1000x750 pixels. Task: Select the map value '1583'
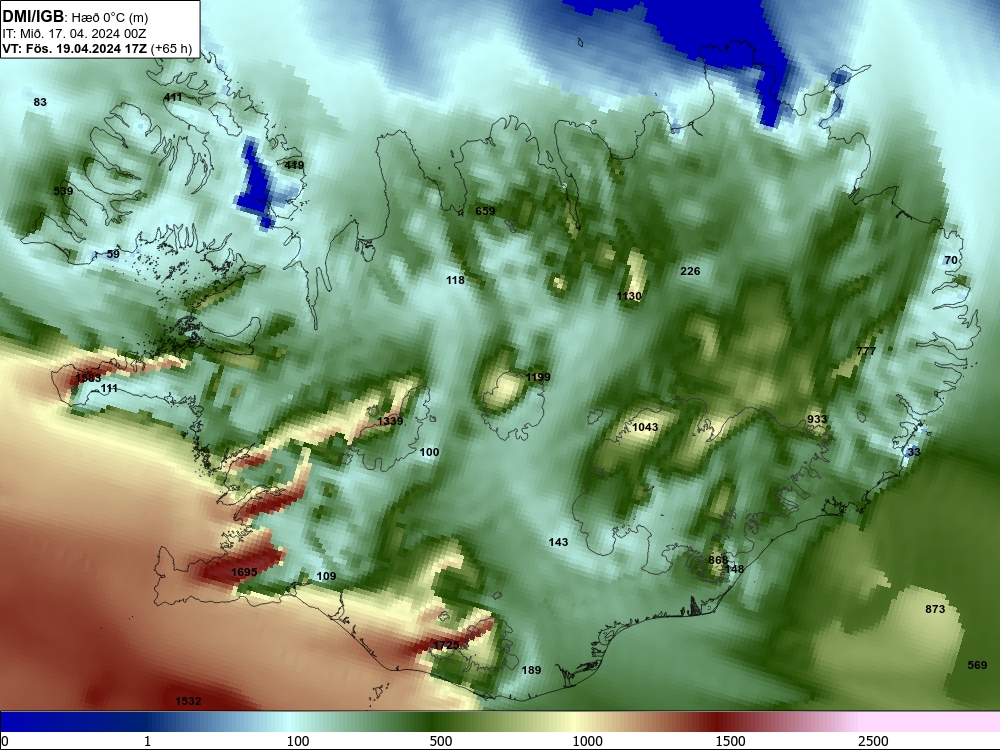click(x=88, y=378)
